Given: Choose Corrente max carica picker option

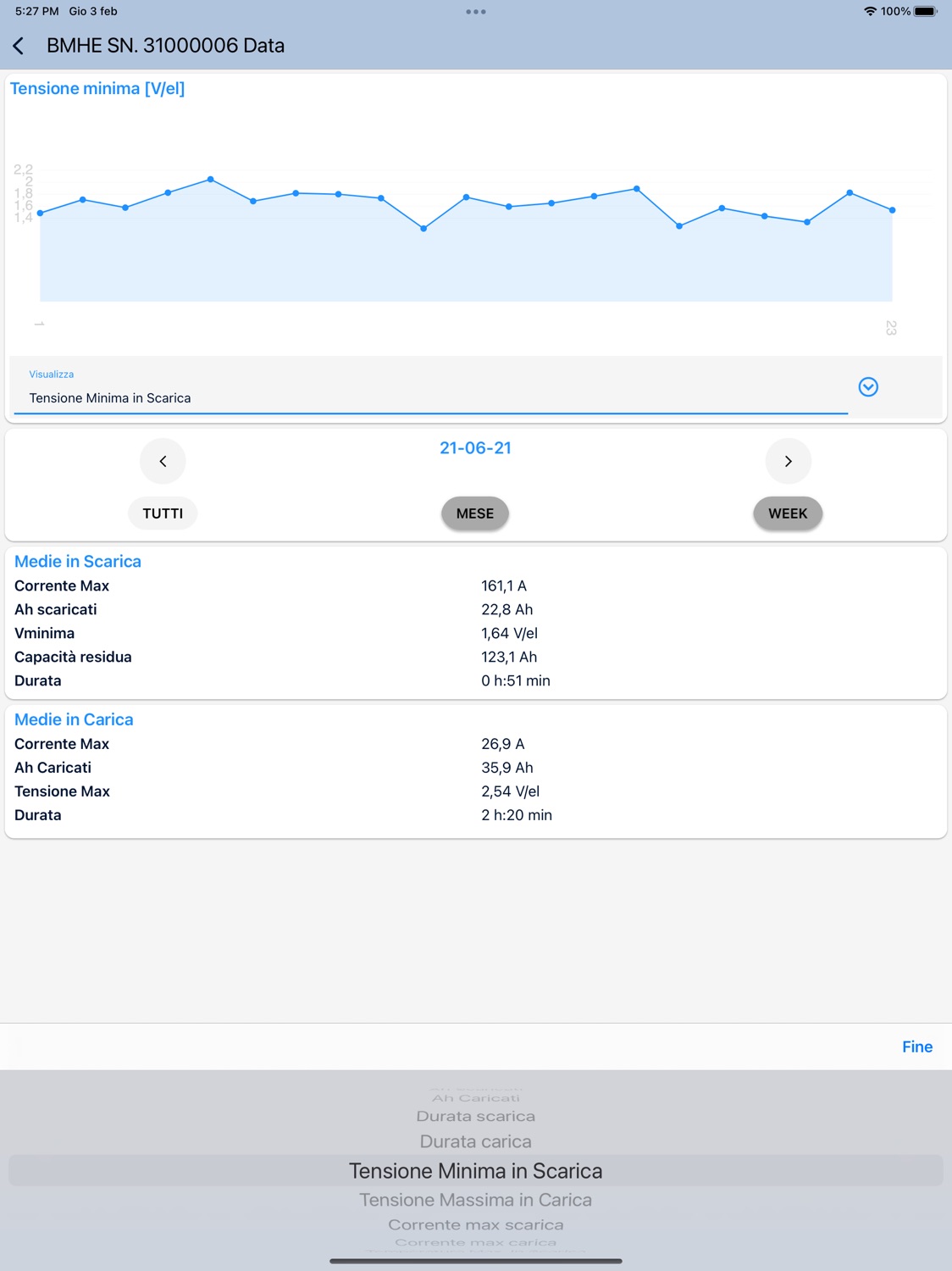Looking at the screenshot, I should (x=476, y=1242).
